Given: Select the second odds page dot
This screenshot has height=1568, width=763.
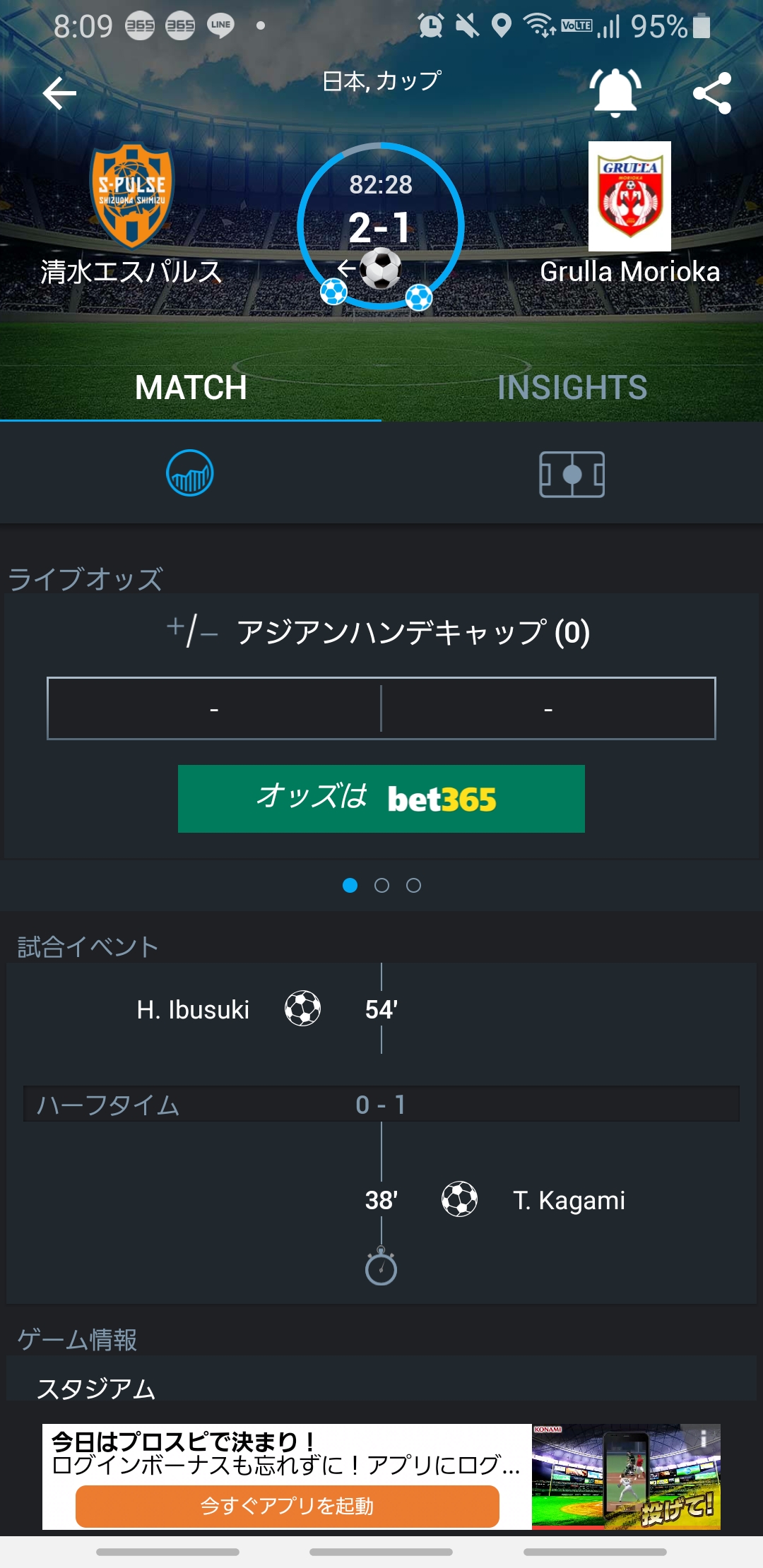Looking at the screenshot, I should pyautogui.click(x=381, y=885).
